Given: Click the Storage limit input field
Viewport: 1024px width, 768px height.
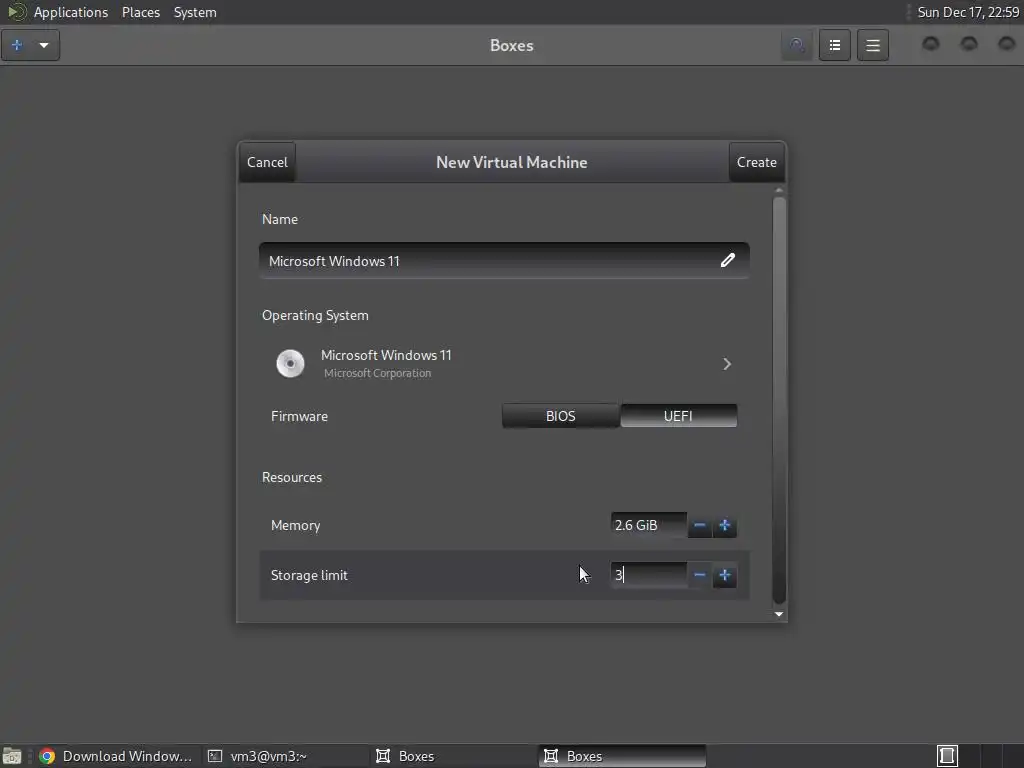Looking at the screenshot, I should click(x=648, y=575).
